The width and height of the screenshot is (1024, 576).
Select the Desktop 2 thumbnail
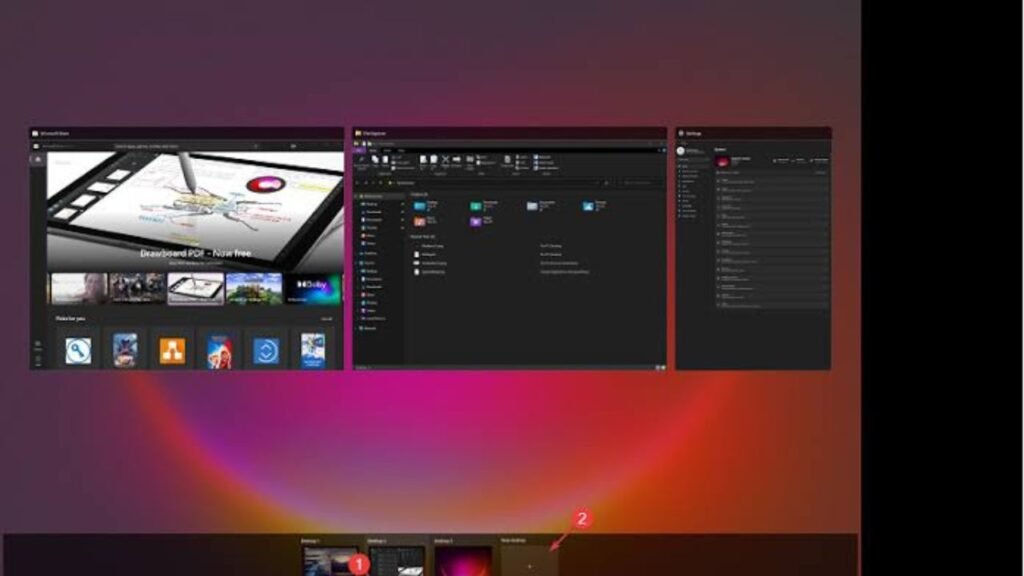coord(397,562)
